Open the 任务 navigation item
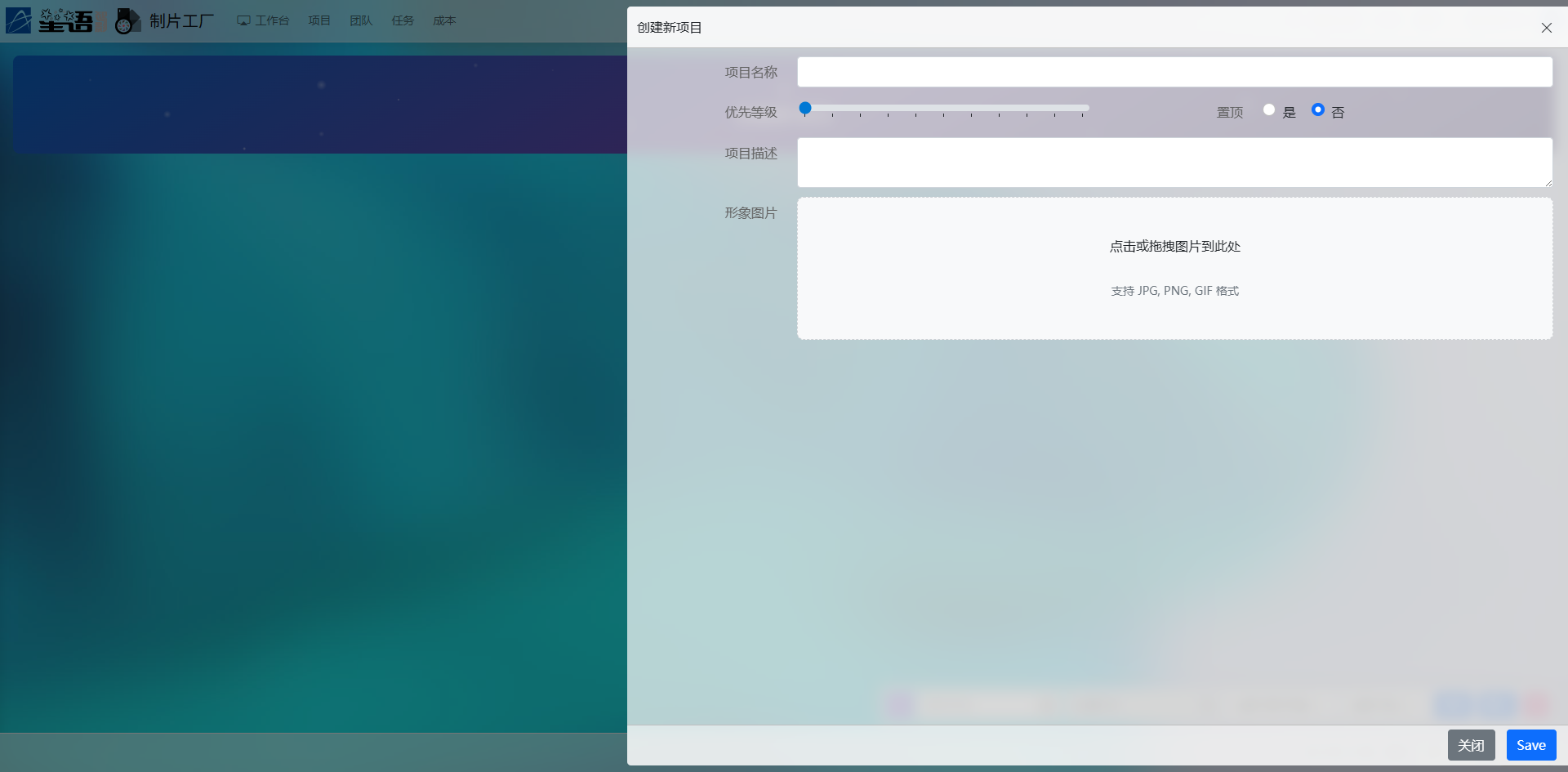The image size is (1568, 772). pyautogui.click(x=403, y=20)
